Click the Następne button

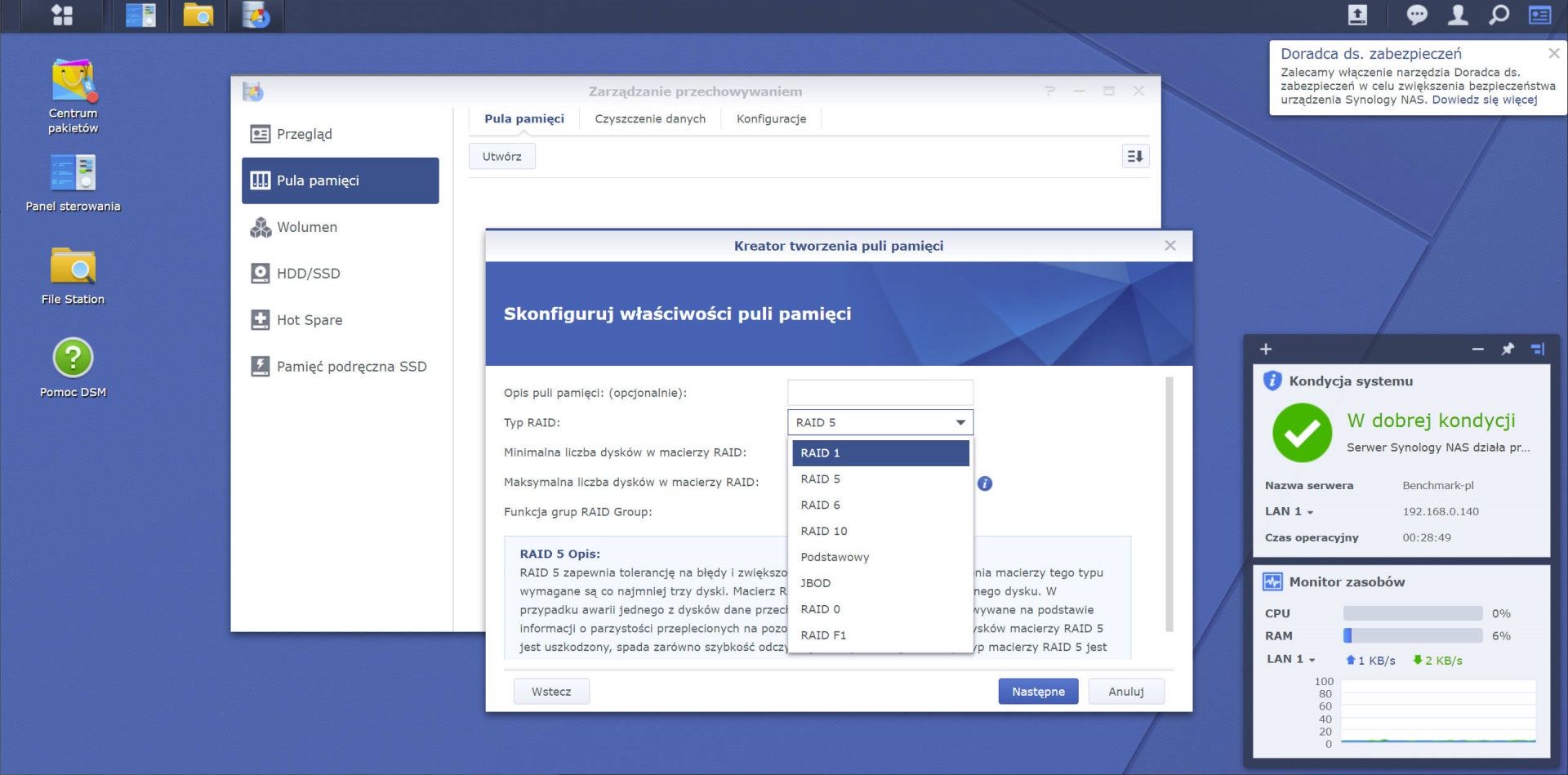pos(1038,692)
